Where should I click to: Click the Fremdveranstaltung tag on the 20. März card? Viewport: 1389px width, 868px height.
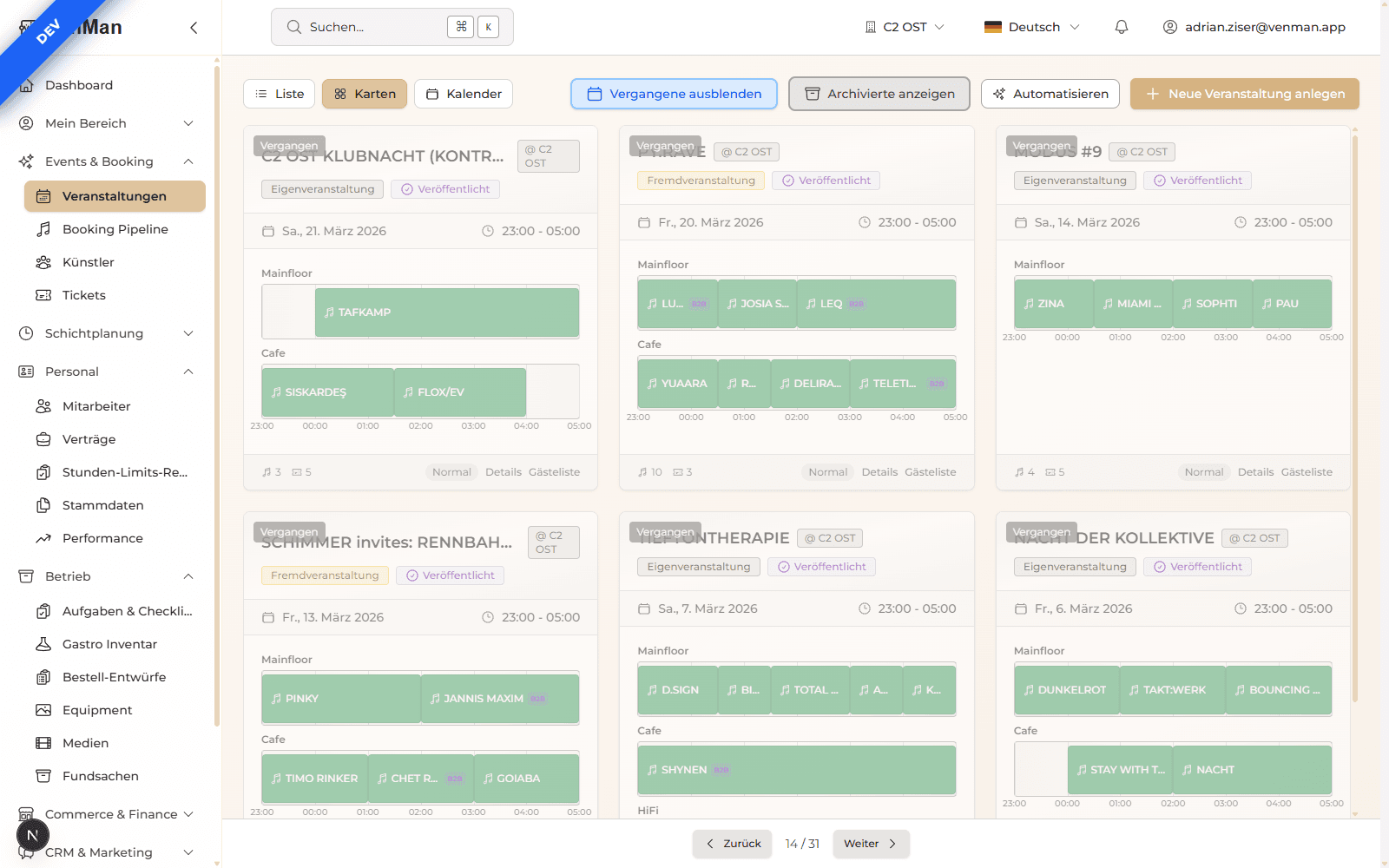pos(701,181)
